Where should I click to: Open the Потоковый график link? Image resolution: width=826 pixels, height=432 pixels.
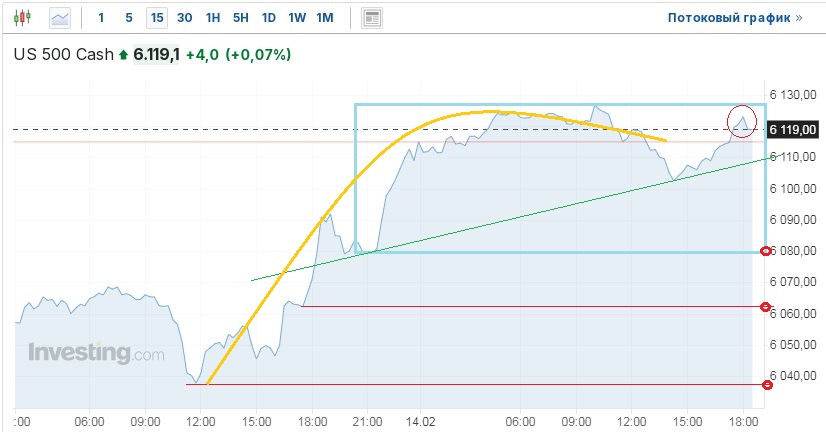(734, 18)
